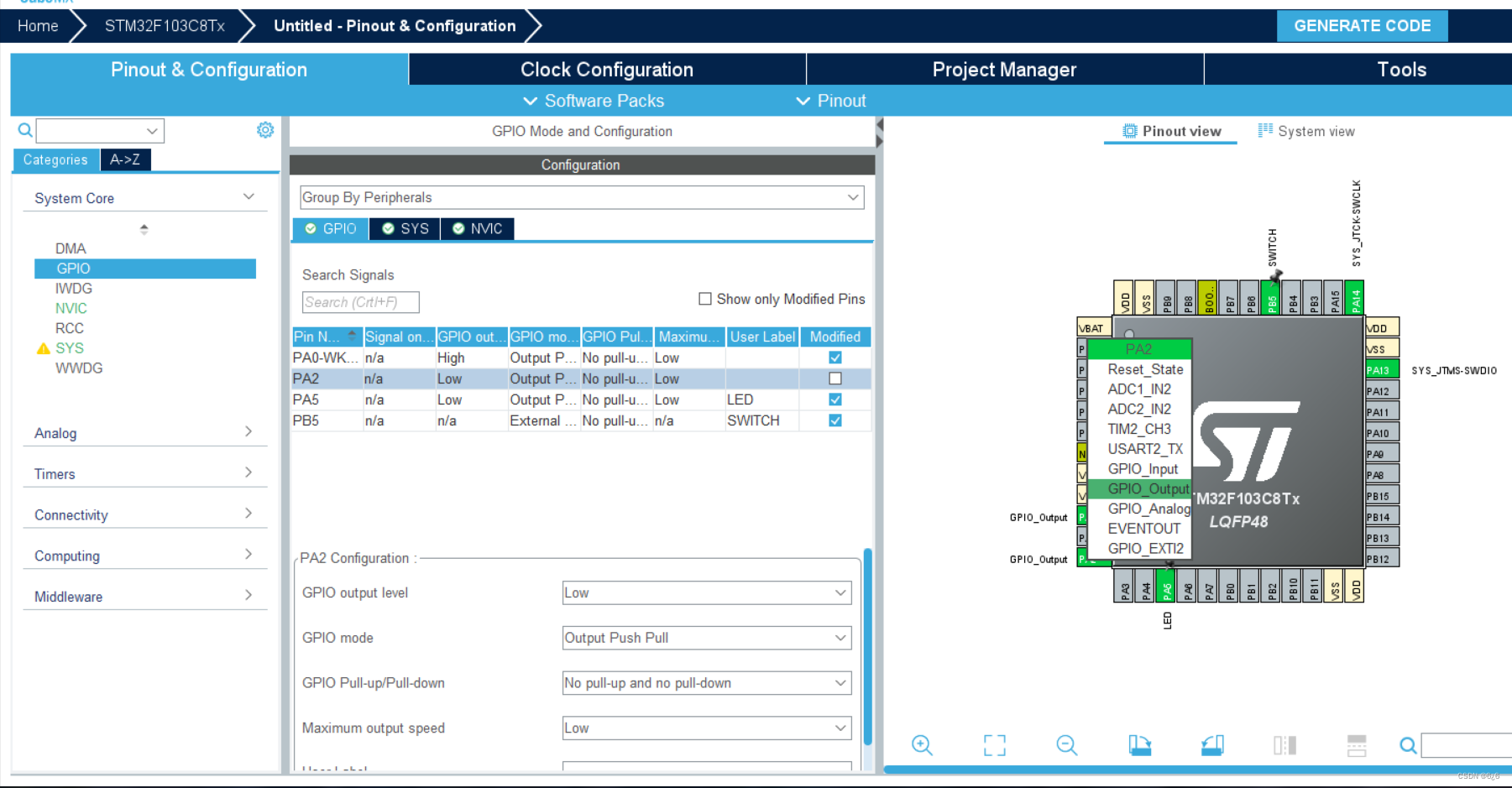Click pin PB12 on the chip
The image size is (1512, 788).
pyautogui.click(x=1382, y=559)
